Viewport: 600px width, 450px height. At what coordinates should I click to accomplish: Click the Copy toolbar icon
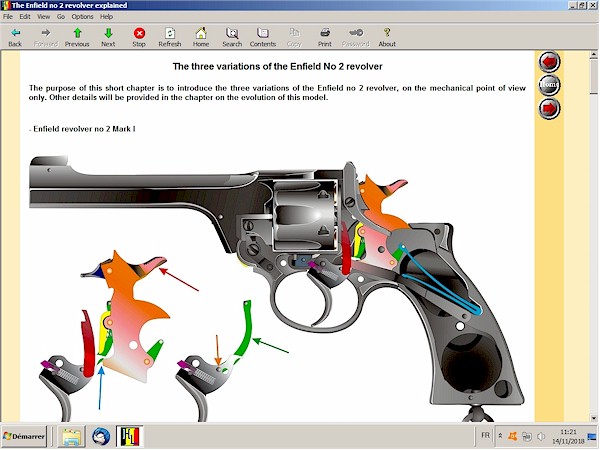294,37
